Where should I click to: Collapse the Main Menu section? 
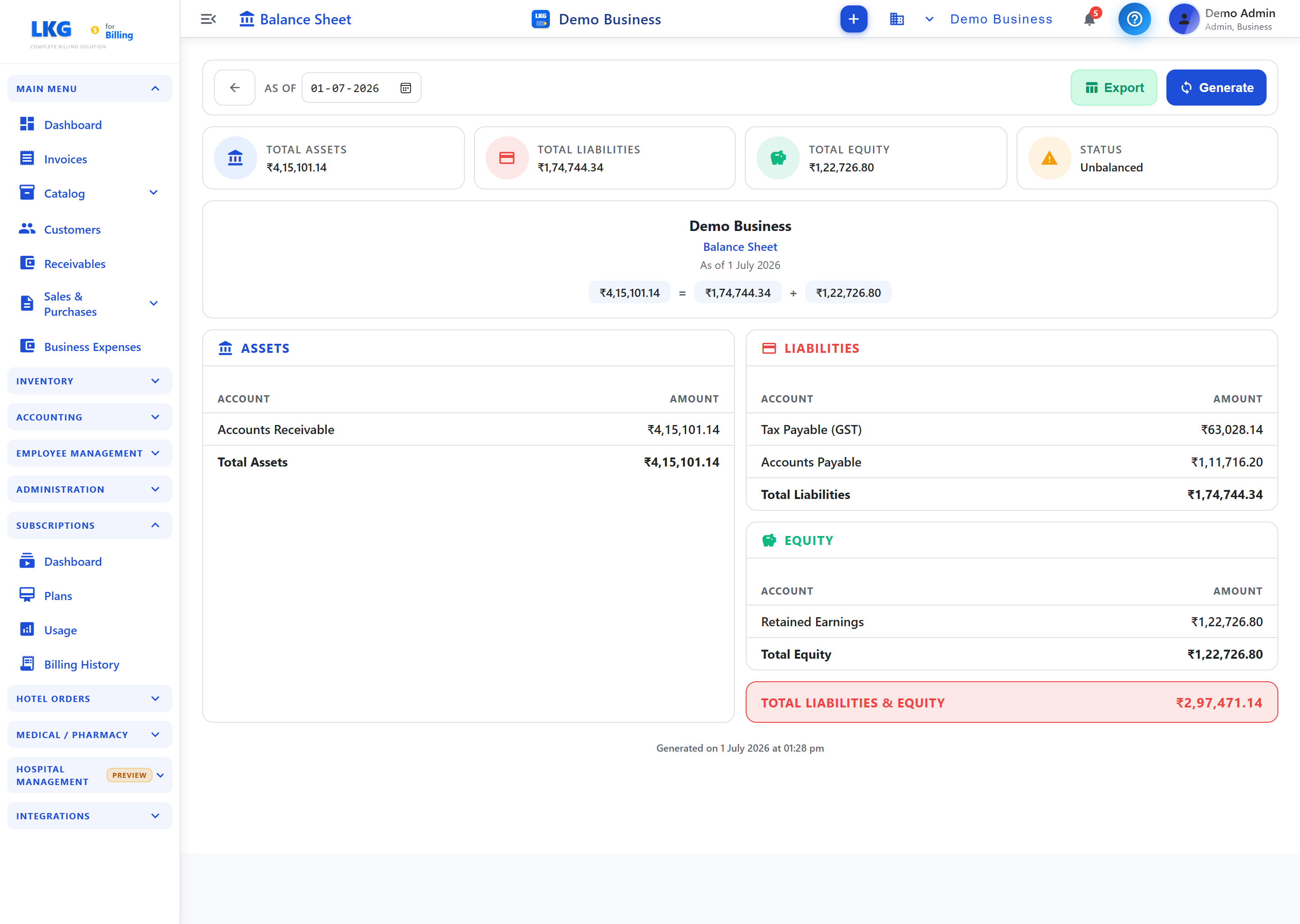(x=89, y=89)
